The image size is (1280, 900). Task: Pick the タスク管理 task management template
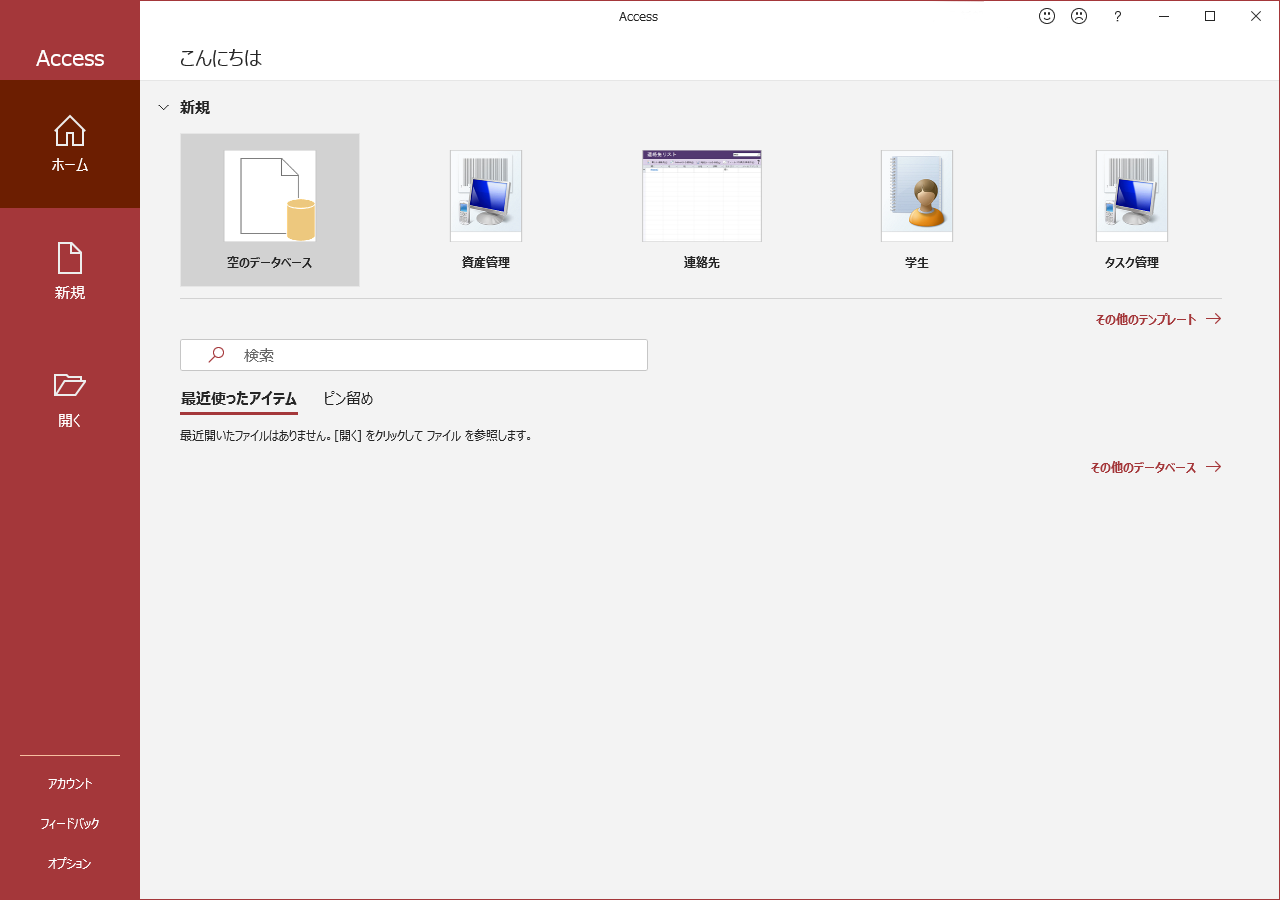[x=1132, y=210]
